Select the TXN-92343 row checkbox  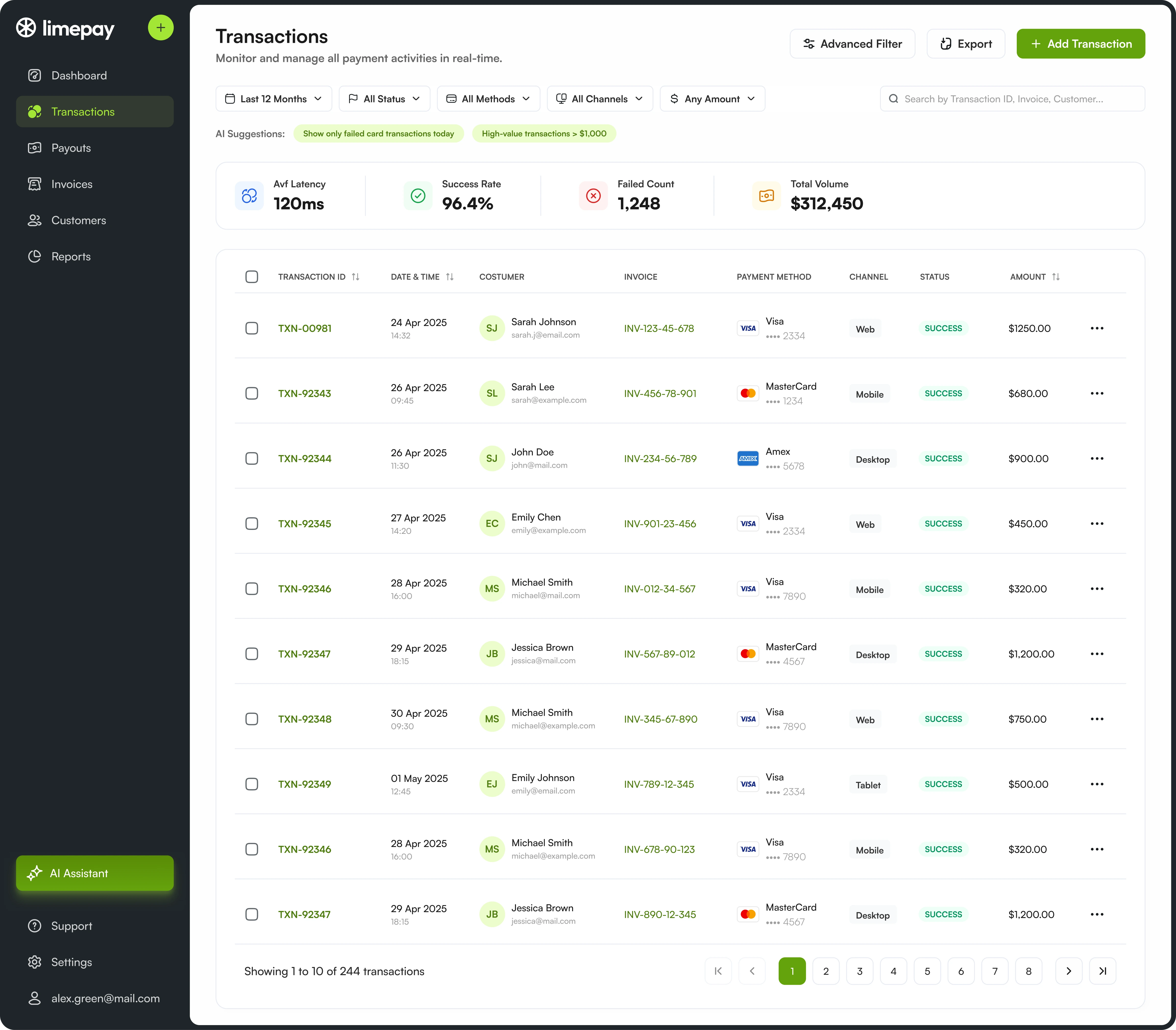(x=252, y=393)
